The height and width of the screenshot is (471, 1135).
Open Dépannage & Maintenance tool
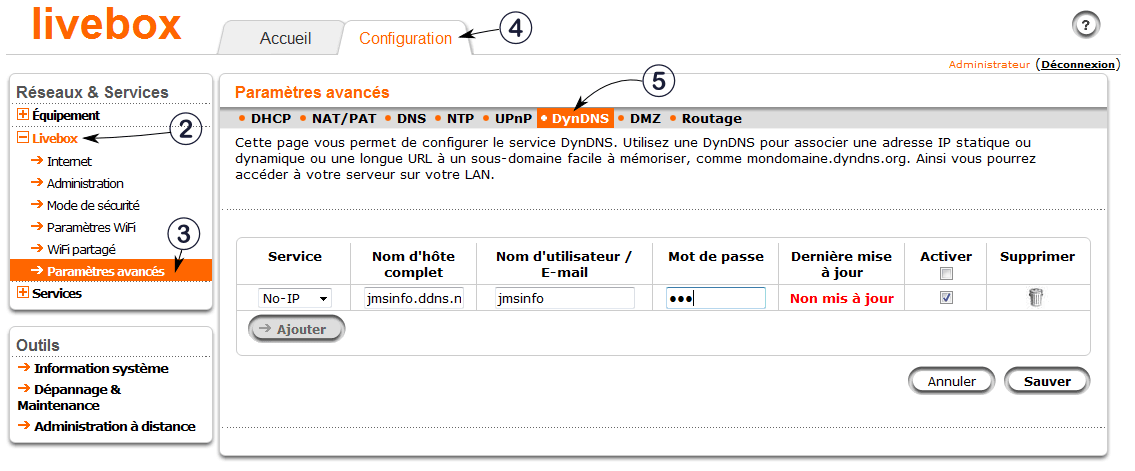pos(69,397)
